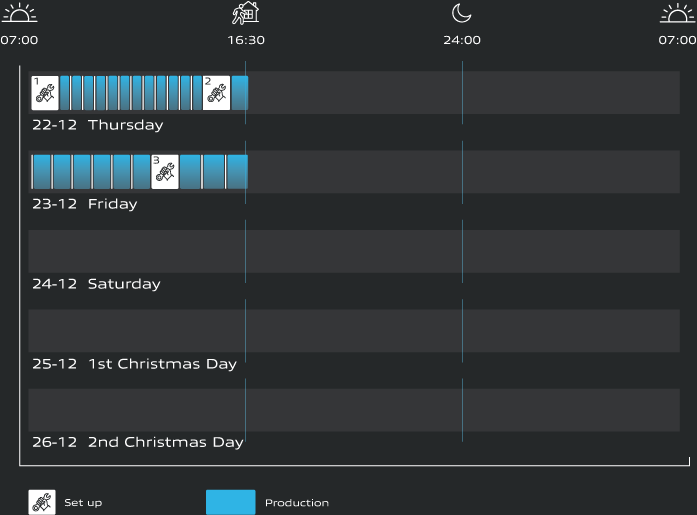Screen dimensions: 697x515
Task: Click the house icon above 16:30
Action: [x=246, y=13]
